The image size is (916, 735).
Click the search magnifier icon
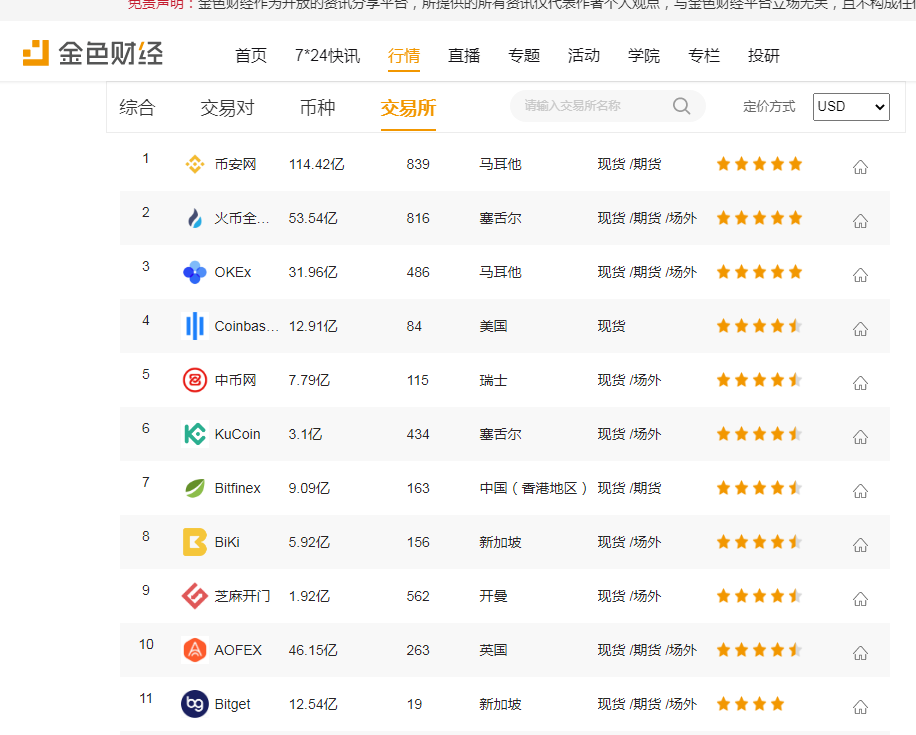681,106
